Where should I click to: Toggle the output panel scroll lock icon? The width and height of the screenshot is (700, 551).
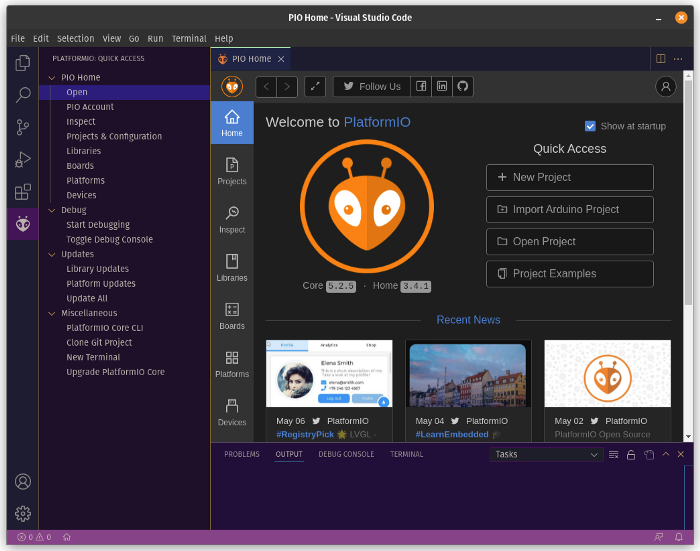[x=631, y=454]
